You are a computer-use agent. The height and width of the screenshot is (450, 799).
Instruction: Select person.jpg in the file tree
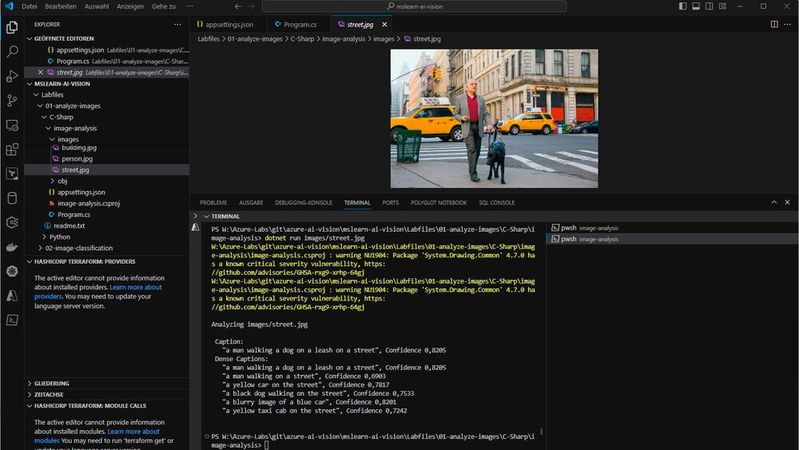(76, 159)
